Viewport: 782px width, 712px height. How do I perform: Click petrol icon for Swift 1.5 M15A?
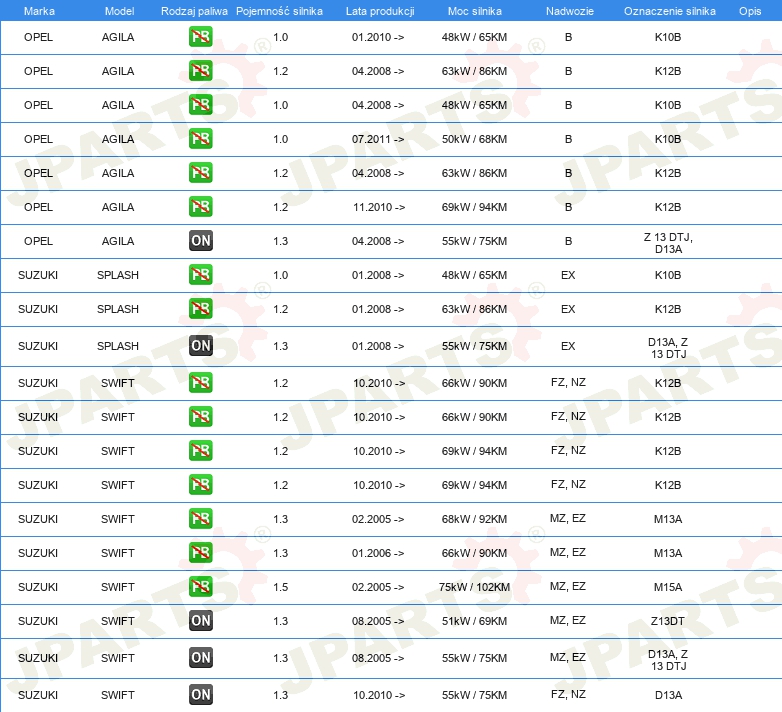(200, 586)
